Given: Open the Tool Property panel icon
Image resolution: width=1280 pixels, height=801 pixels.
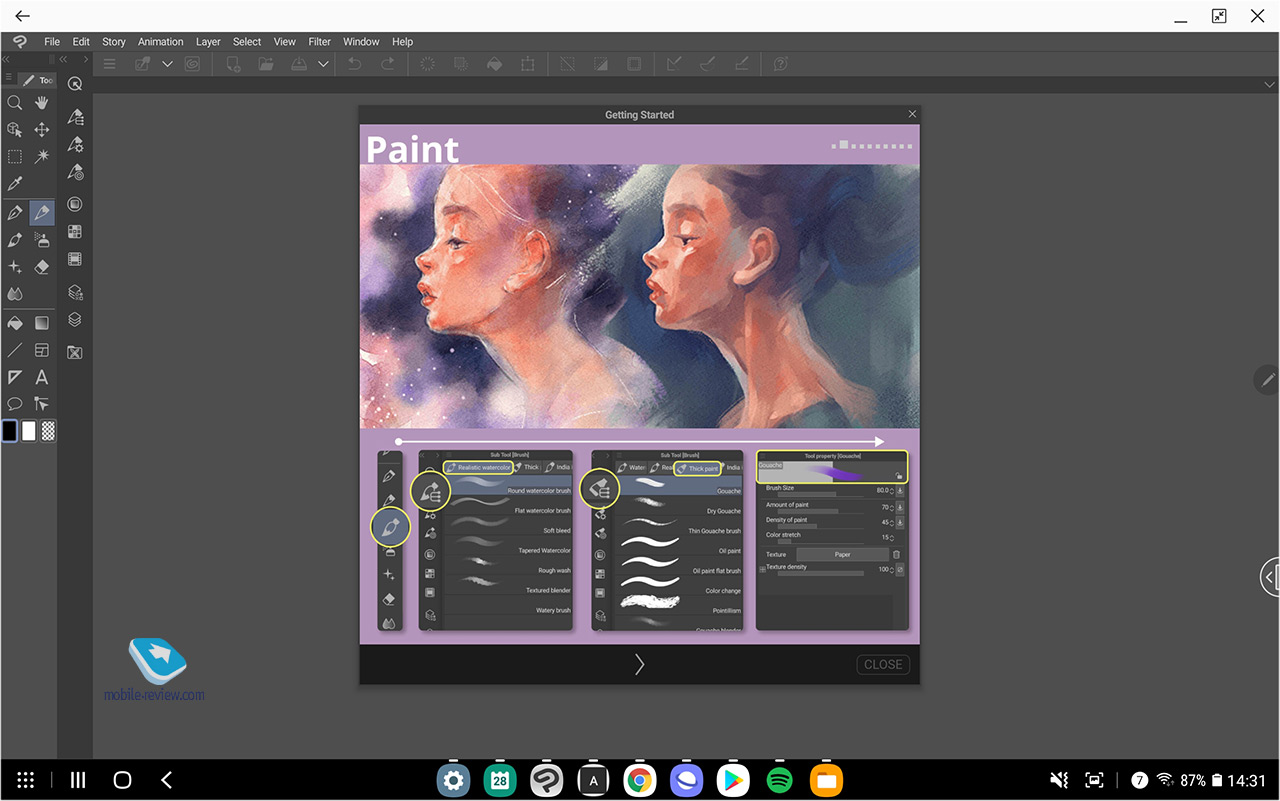Looking at the screenshot, I should 75,145.
